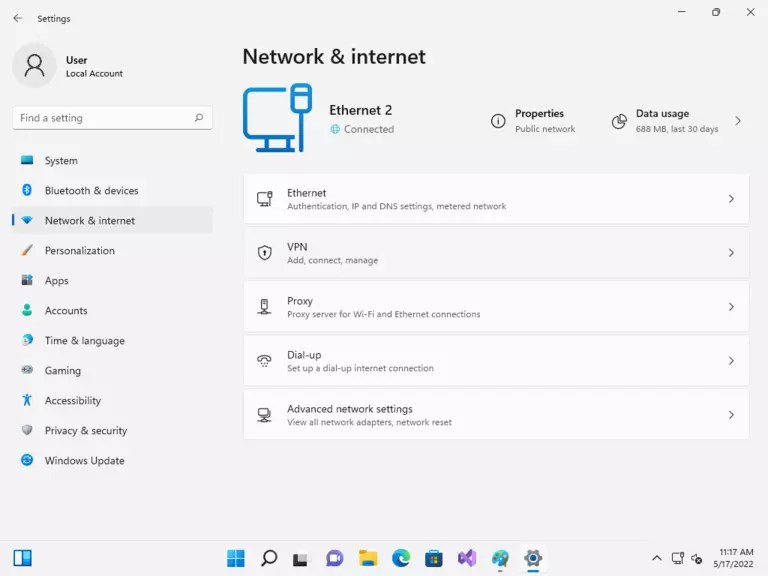
Task: Click the back arrow in Settings header
Action: [x=18, y=18]
